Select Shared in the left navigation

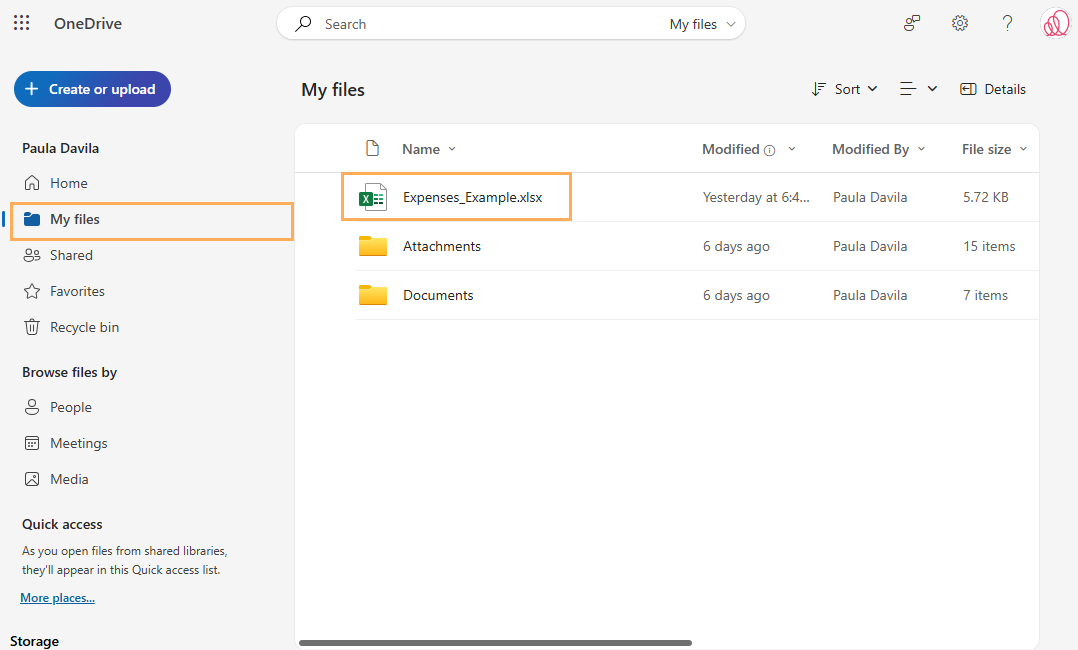tap(71, 255)
